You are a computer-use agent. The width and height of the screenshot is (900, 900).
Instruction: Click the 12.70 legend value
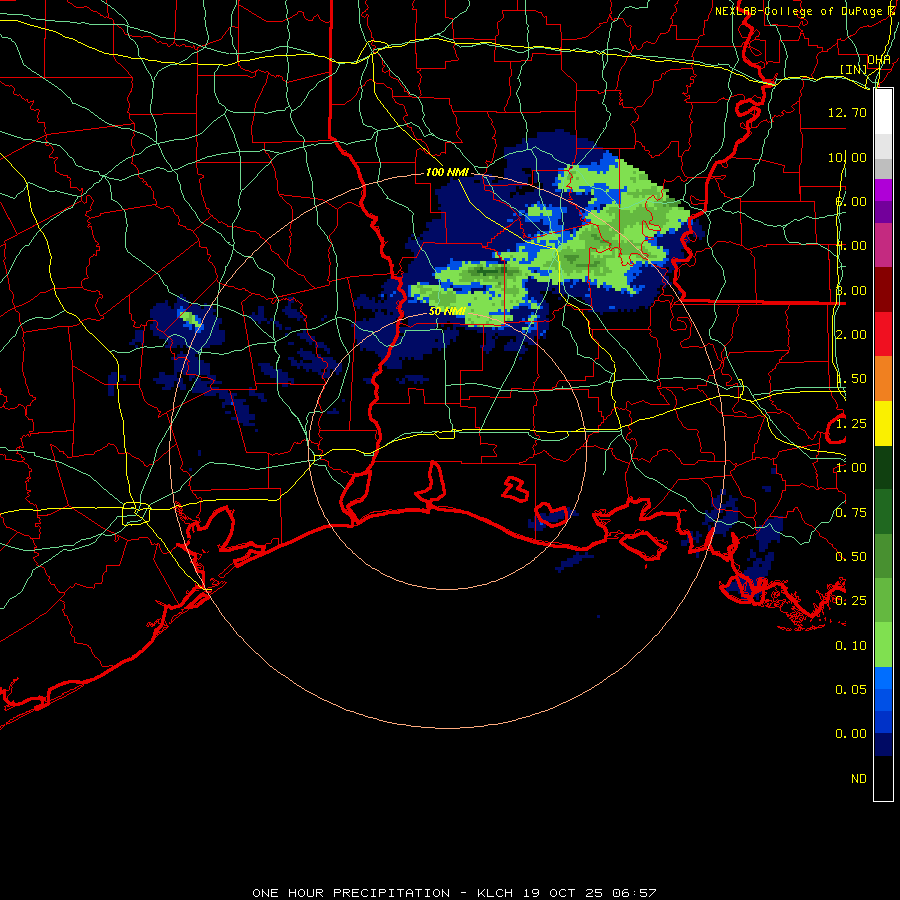pos(847,112)
